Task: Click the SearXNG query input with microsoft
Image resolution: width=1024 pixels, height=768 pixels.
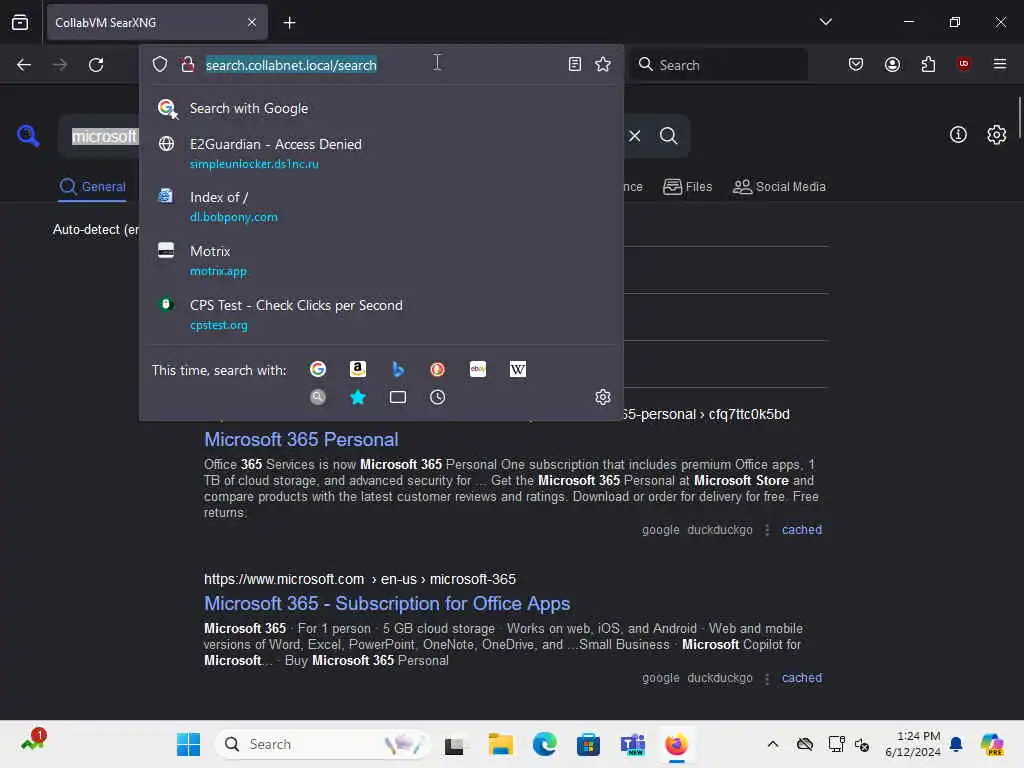Action: (104, 136)
